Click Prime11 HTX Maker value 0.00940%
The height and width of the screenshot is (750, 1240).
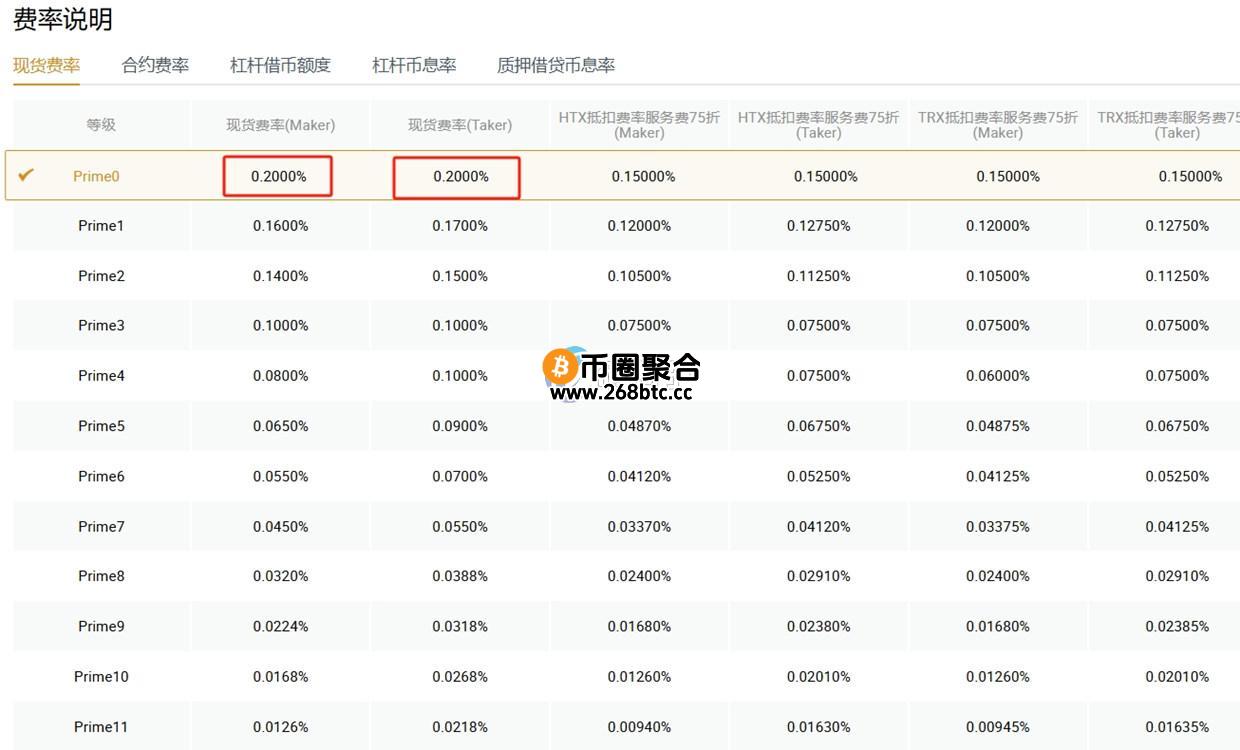coord(639,727)
